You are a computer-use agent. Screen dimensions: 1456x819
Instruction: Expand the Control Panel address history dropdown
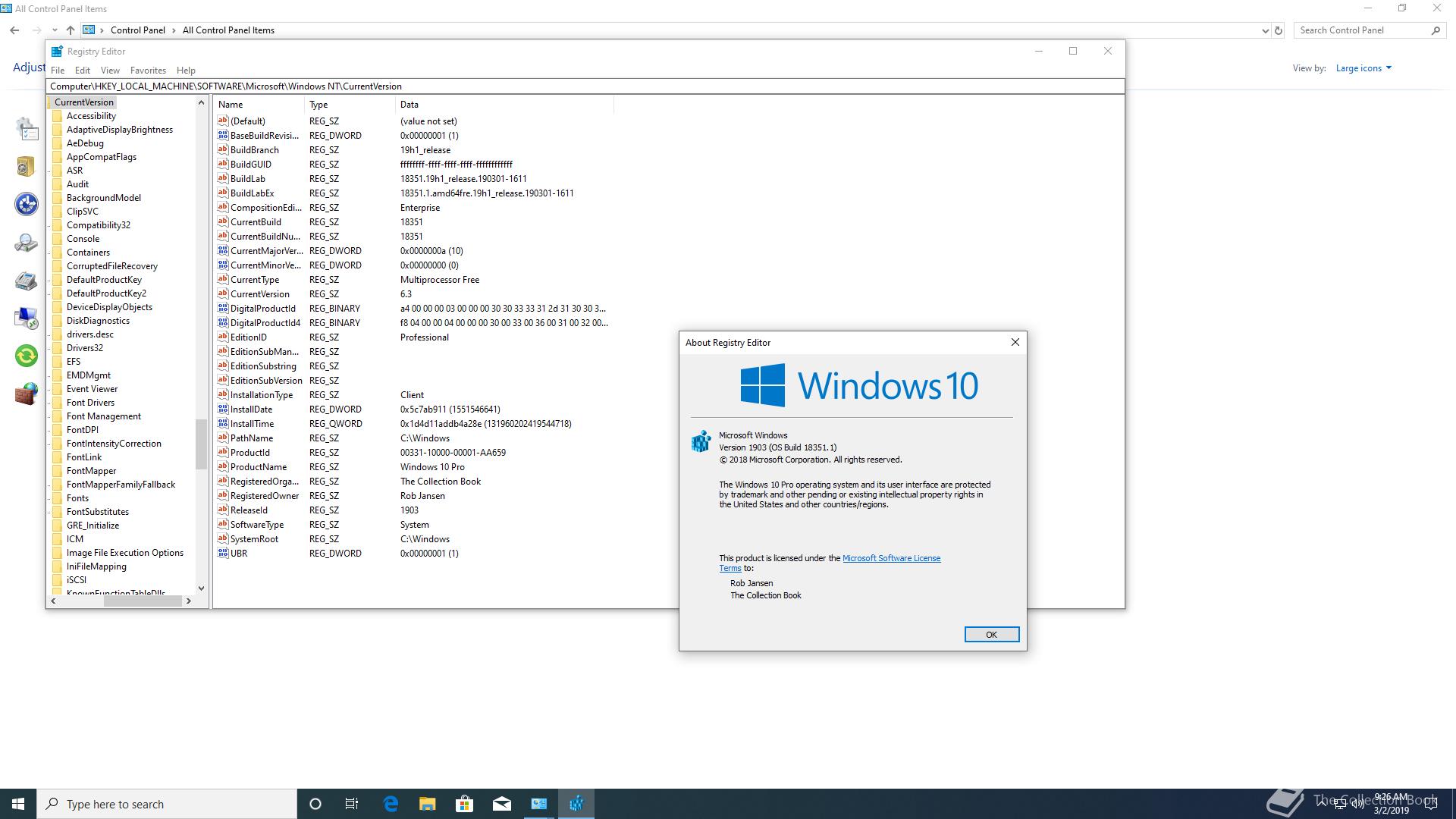tap(1265, 30)
